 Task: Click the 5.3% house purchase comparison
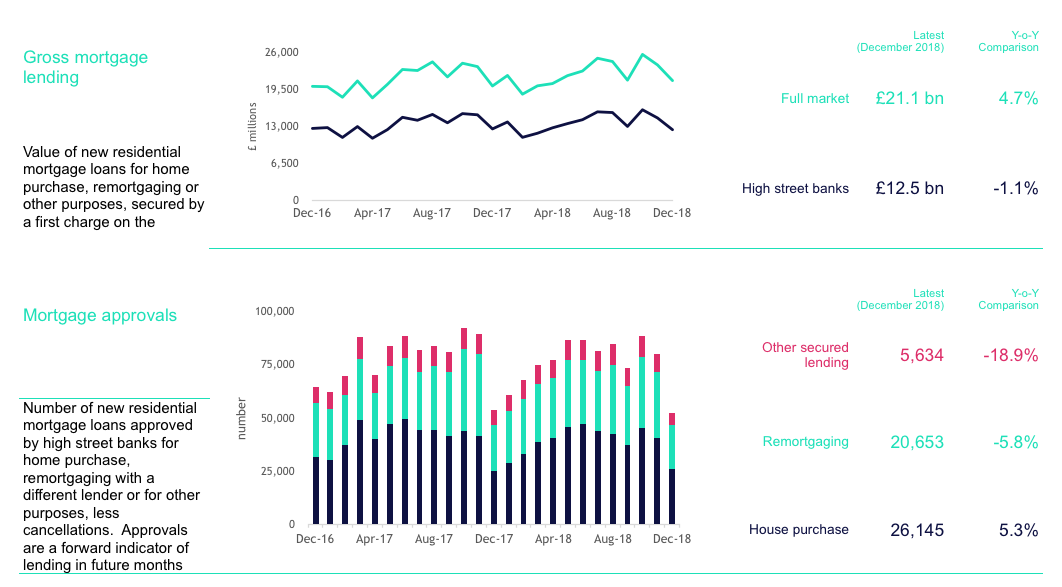(1019, 530)
